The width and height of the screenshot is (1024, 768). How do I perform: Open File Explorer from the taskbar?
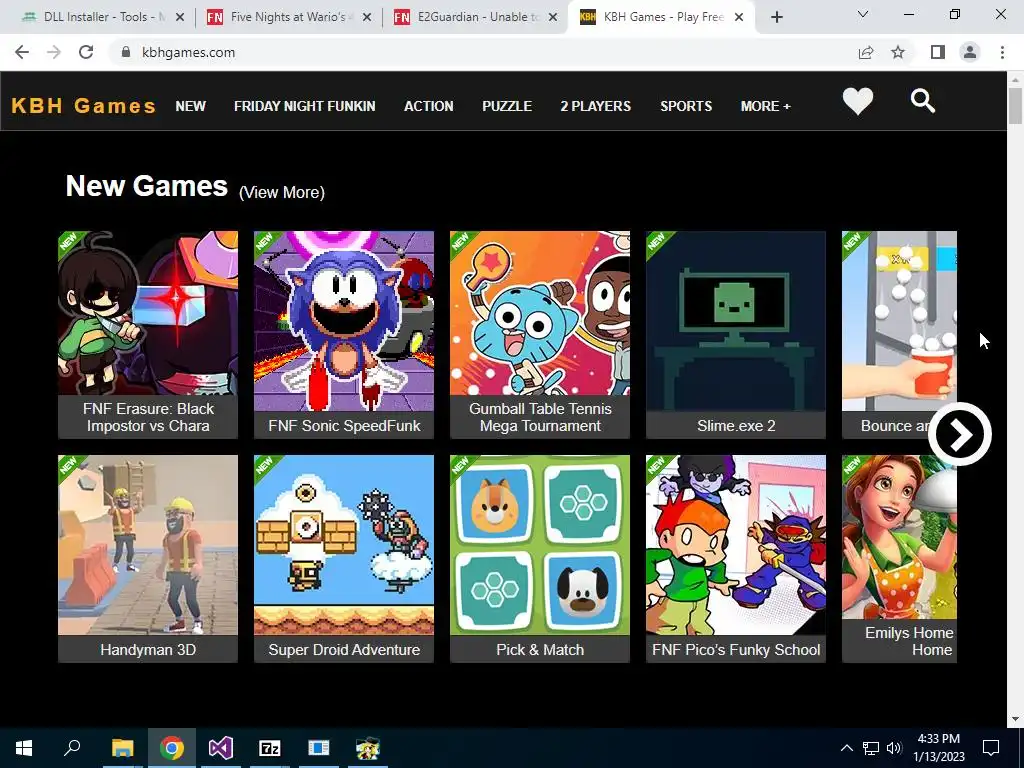pyautogui.click(x=122, y=748)
